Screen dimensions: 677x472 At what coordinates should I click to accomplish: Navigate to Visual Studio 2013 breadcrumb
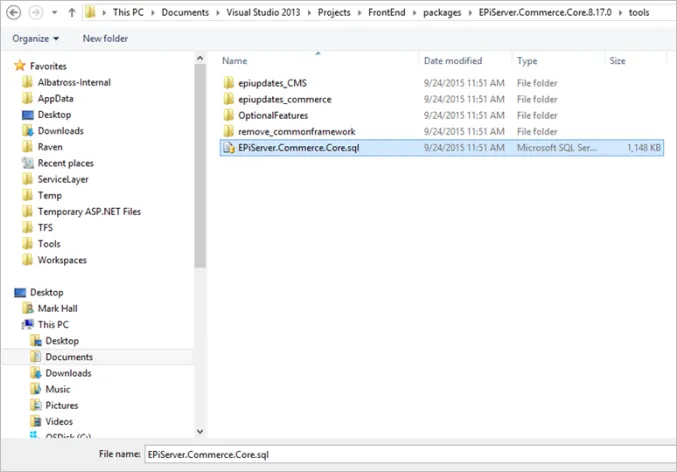(263, 12)
